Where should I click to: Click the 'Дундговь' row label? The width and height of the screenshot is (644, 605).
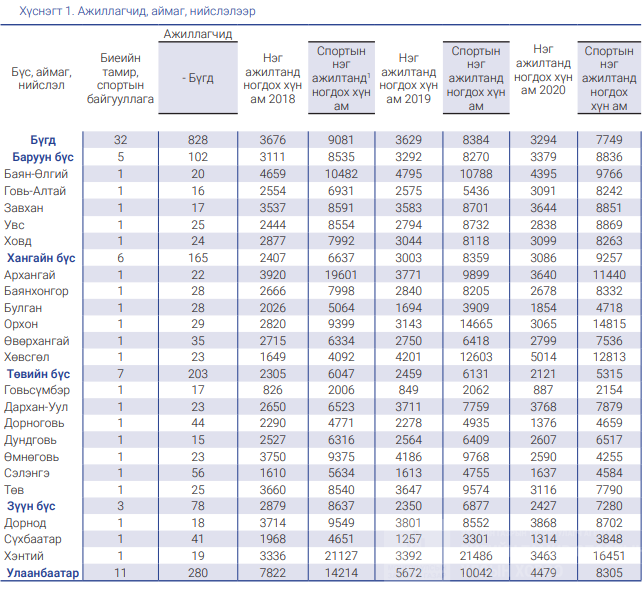point(30,440)
